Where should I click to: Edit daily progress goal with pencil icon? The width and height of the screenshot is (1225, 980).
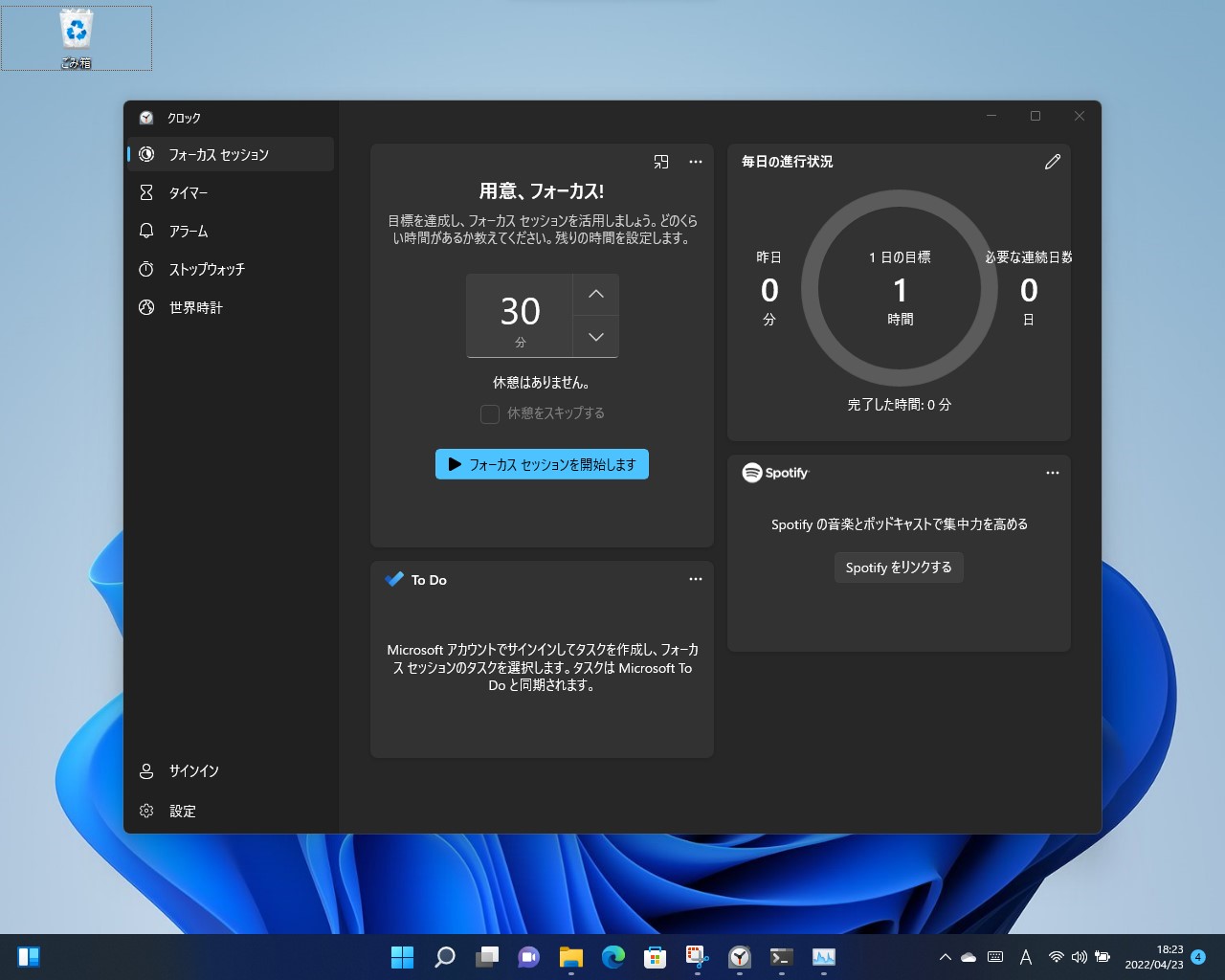coord(1053,162)
